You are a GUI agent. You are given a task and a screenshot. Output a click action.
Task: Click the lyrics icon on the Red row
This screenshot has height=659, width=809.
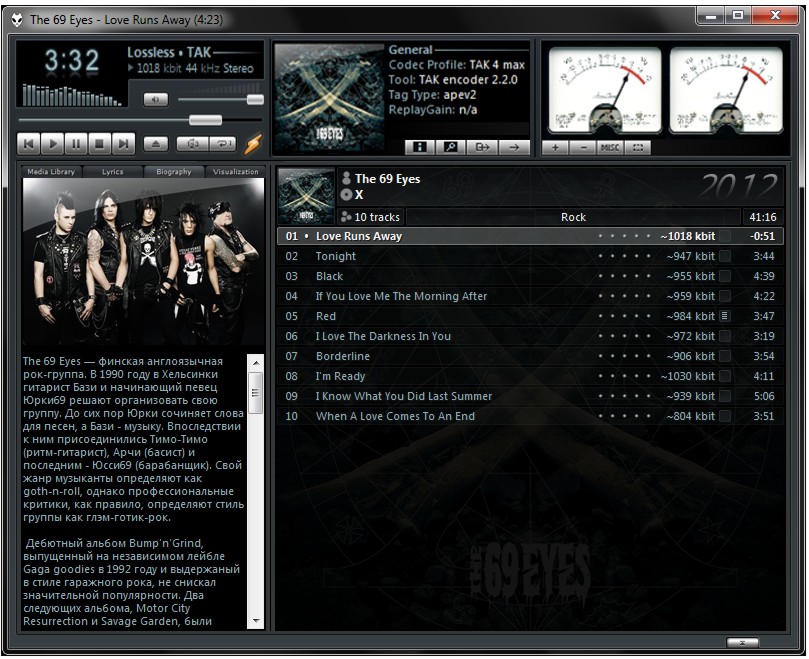(x=725, y=316)
